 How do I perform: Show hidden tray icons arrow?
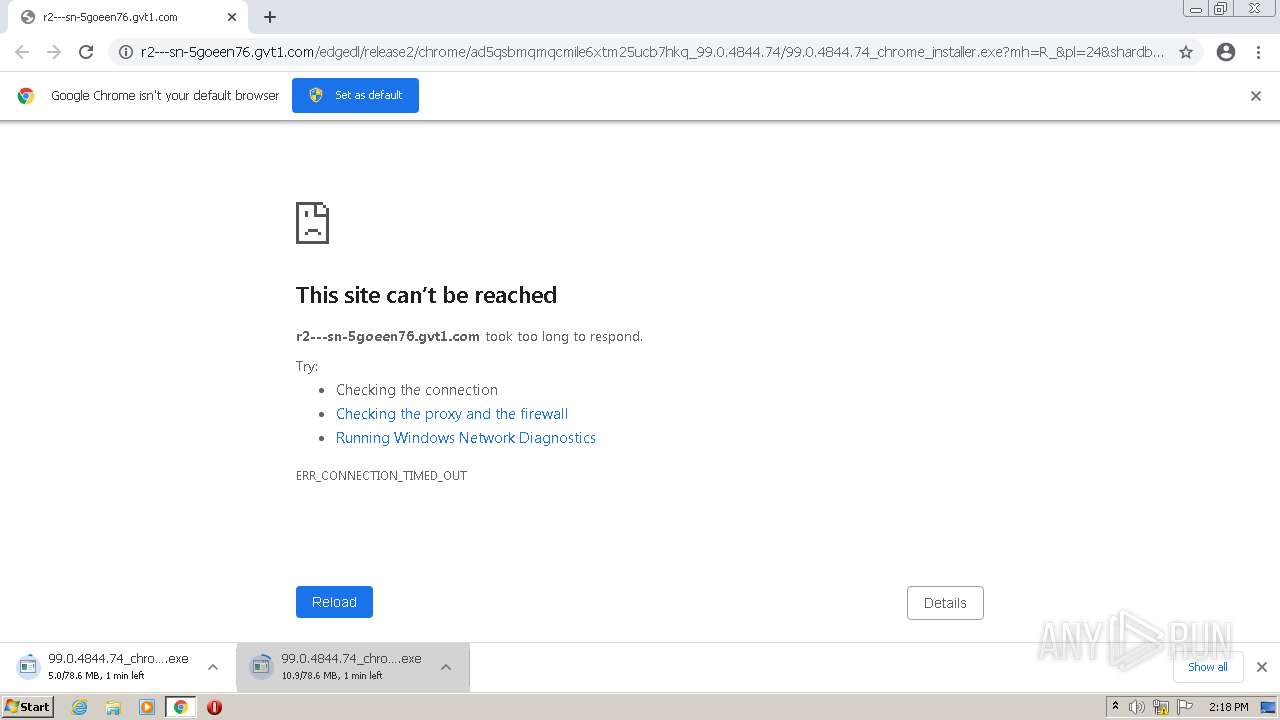(1115, 707)
